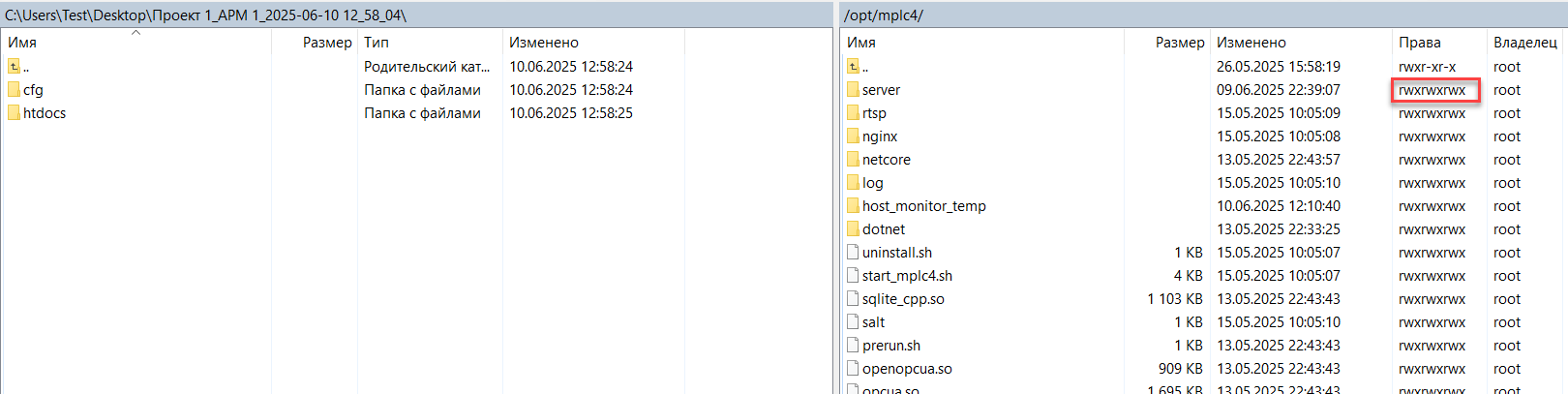Sort local panel by Размер column header
The height and width of the screenshot is (394, 1568).
point(327,43)
